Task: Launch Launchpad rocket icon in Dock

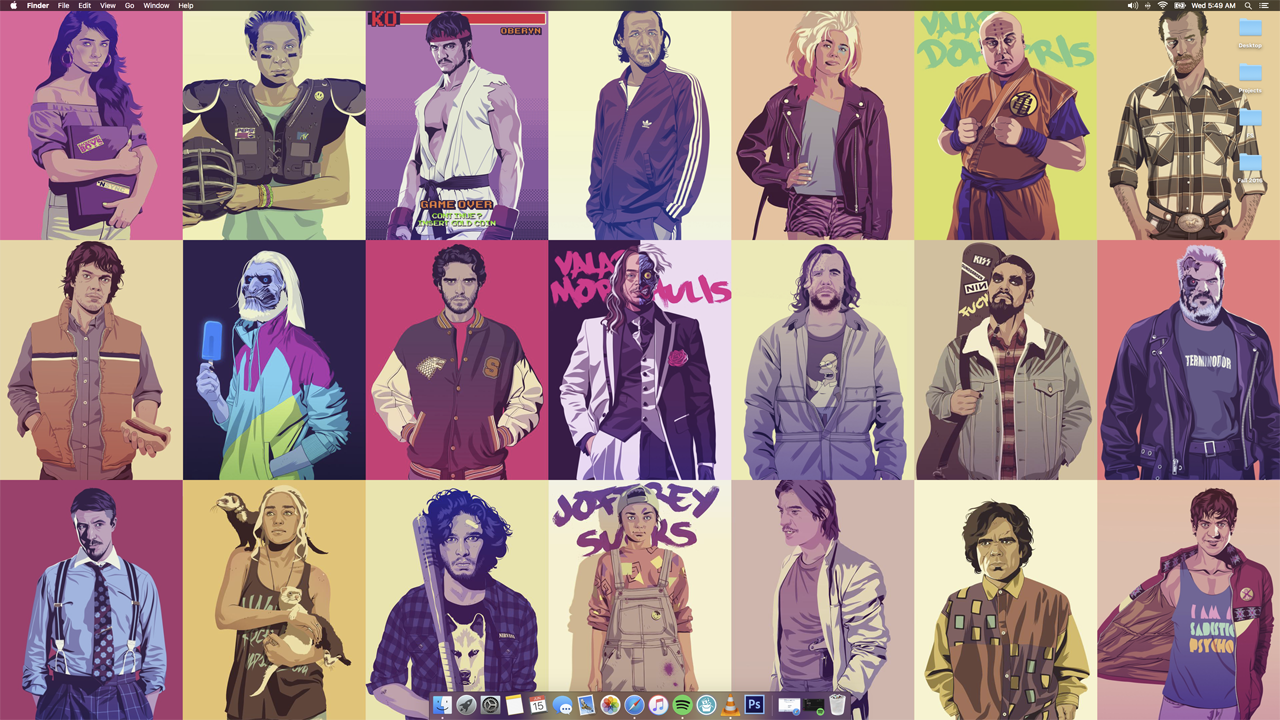Action: (x=466, y=705)
